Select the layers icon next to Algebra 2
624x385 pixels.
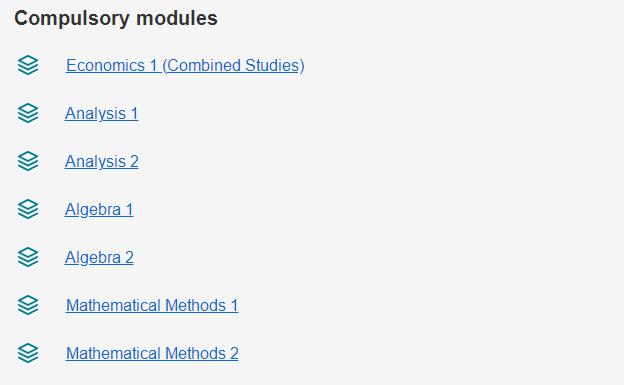pyautogui.click(x=28, y=257)
